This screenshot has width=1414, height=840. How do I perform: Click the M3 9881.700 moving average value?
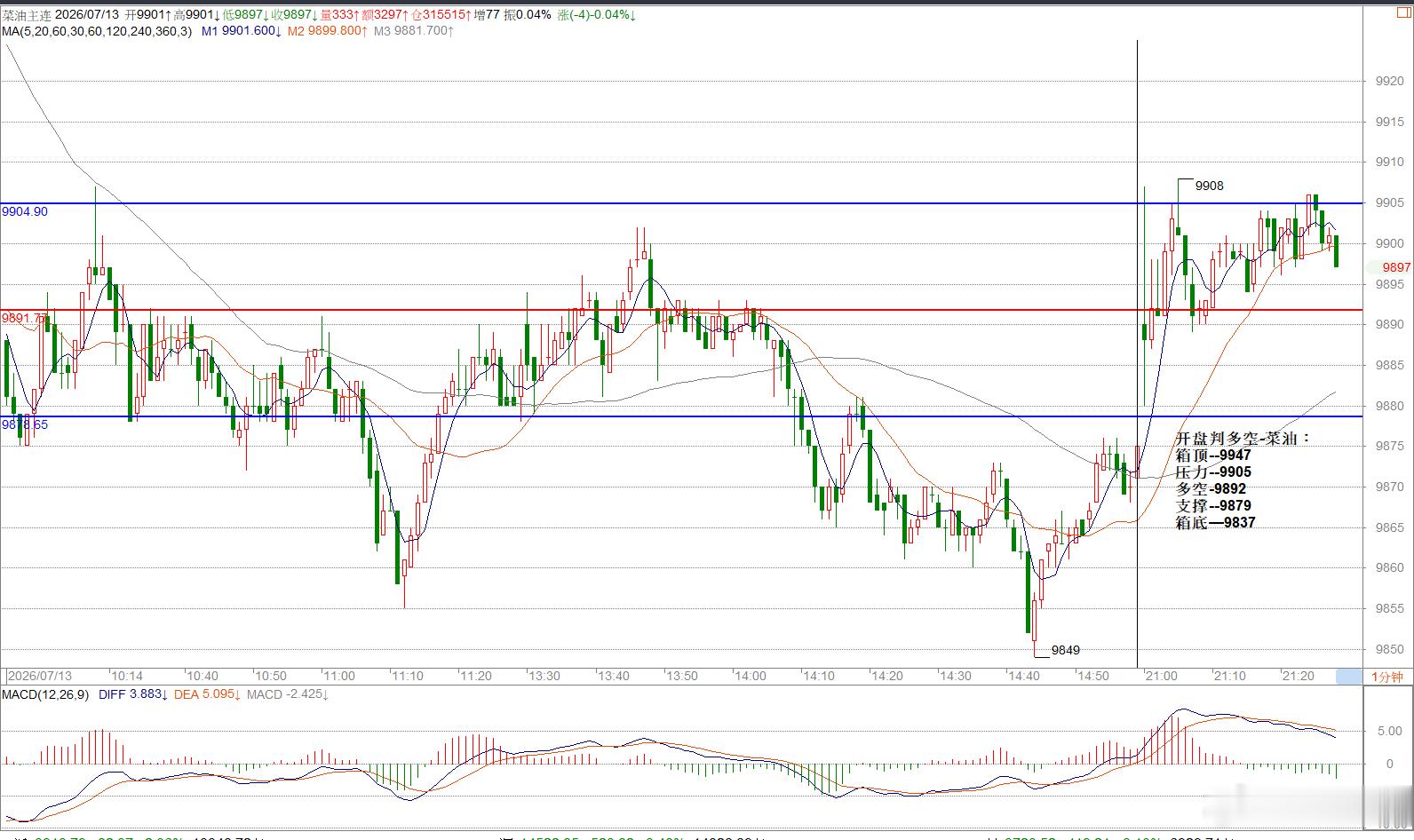414,31
